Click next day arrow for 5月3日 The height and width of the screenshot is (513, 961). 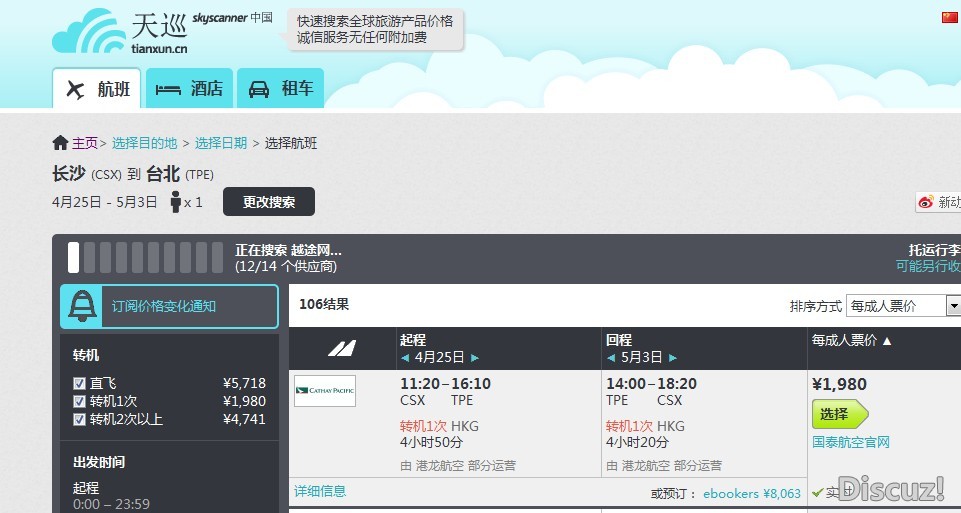tap(672, 357)
